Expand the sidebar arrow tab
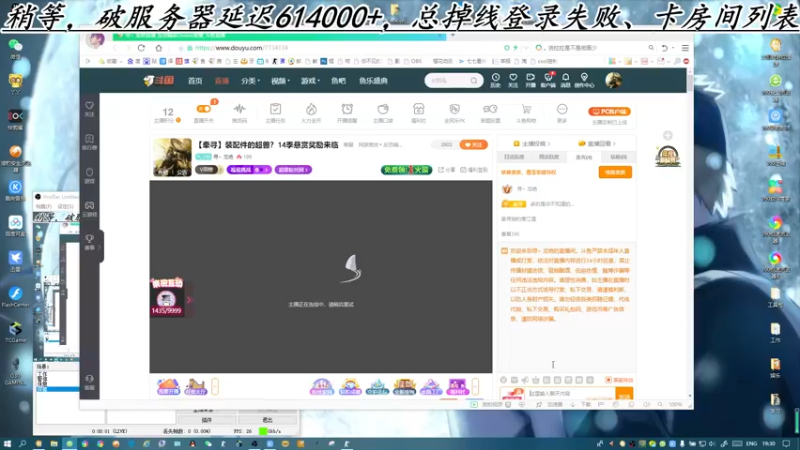The height and width of the screenshot is (450, 800). tap(100, 247)
